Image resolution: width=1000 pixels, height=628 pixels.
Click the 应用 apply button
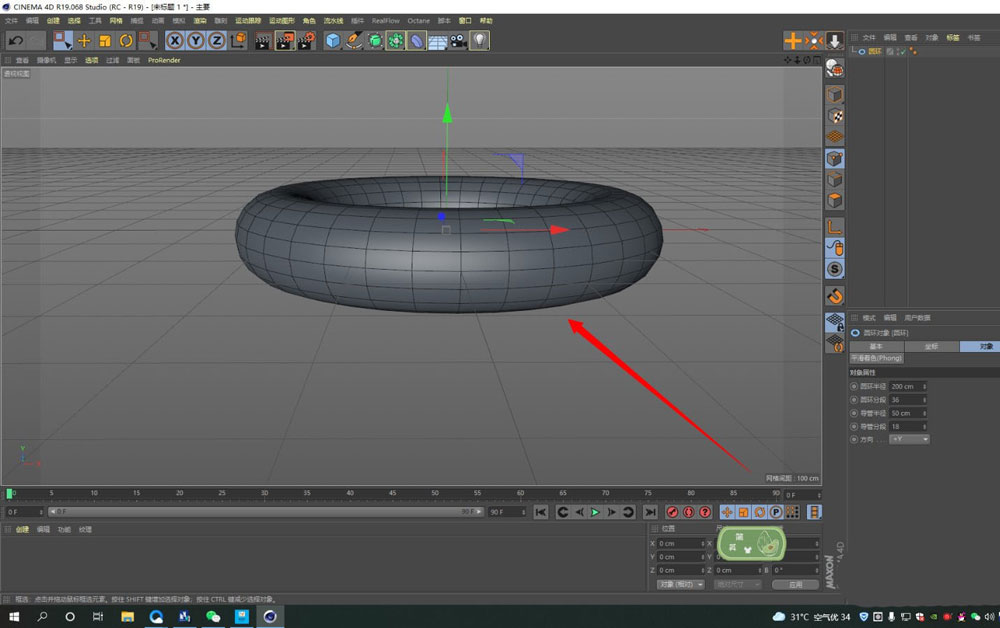[795, 584]
